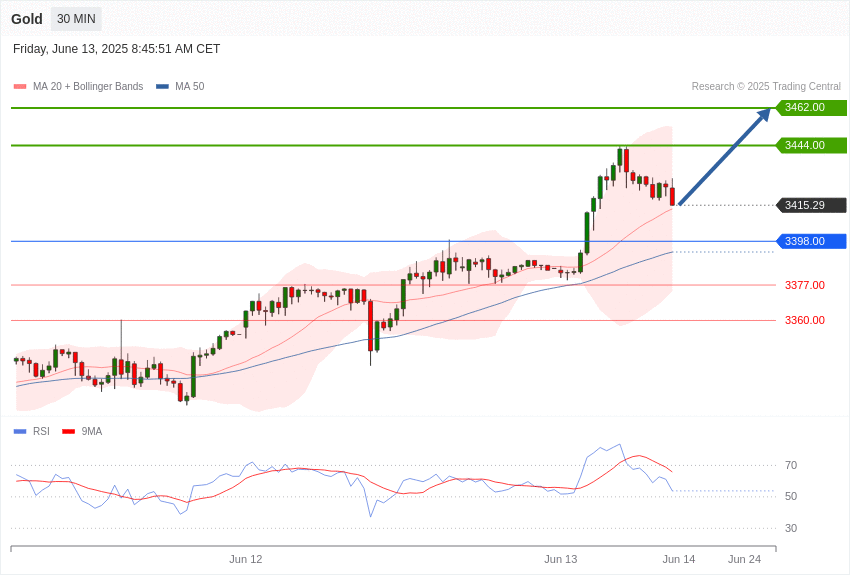Click the RSI 70 axis label
850x576 pixels.
pos(791,465)
